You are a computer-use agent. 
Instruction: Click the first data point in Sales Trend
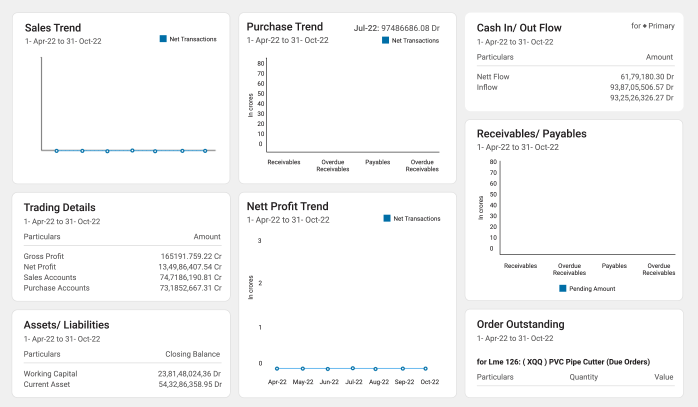[x=57, y=151]
